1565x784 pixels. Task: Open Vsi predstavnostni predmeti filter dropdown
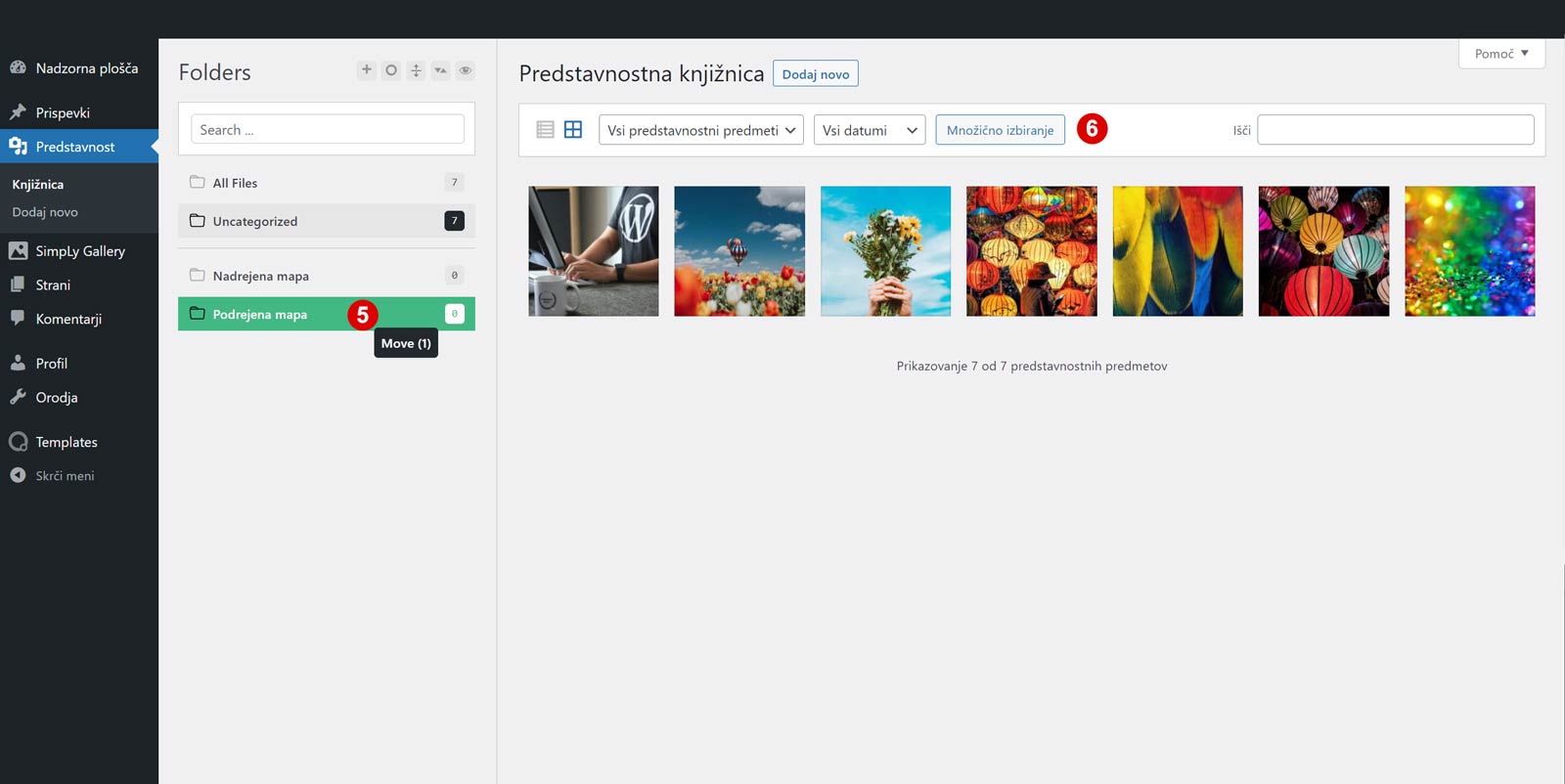701,130
